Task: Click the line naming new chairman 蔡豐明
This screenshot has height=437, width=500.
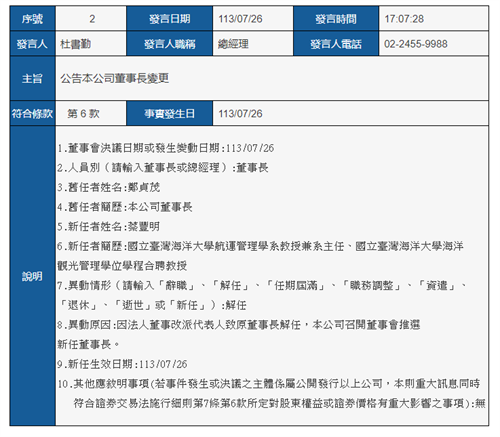Action: coord(108,227)
